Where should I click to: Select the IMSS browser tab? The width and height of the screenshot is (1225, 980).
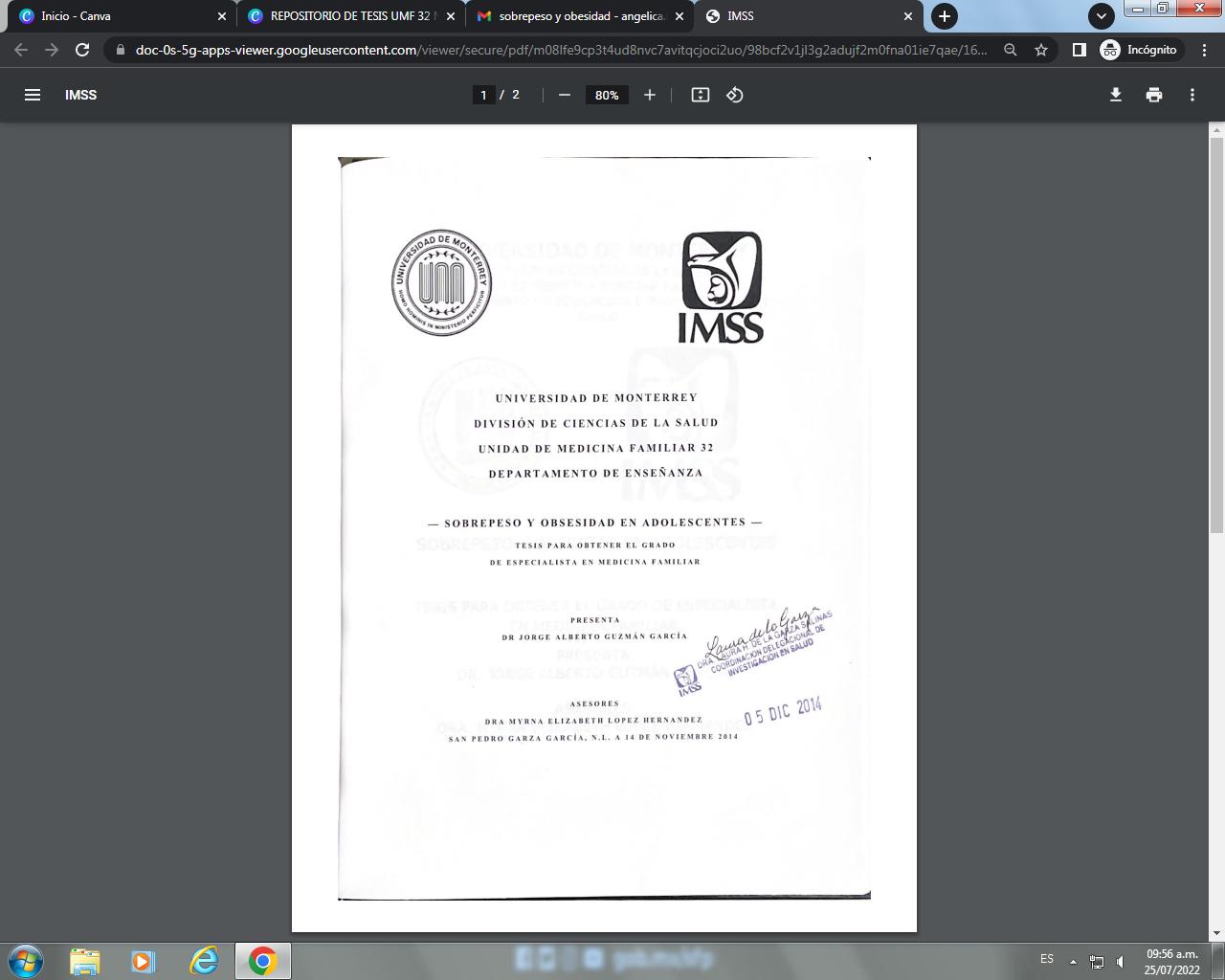[810, 16]
